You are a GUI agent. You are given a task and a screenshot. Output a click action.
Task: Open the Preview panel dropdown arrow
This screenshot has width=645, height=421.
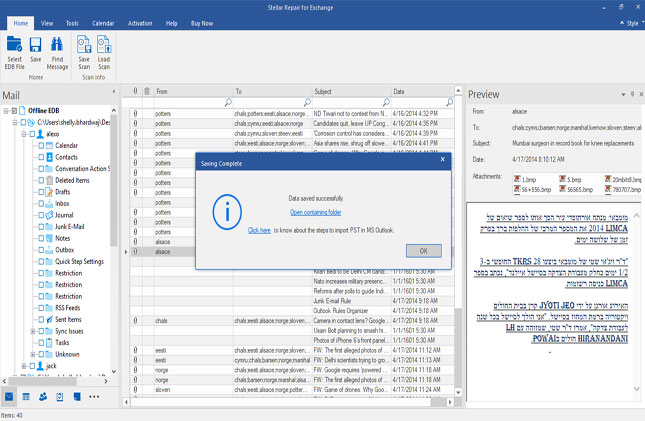tap(624, 95)
